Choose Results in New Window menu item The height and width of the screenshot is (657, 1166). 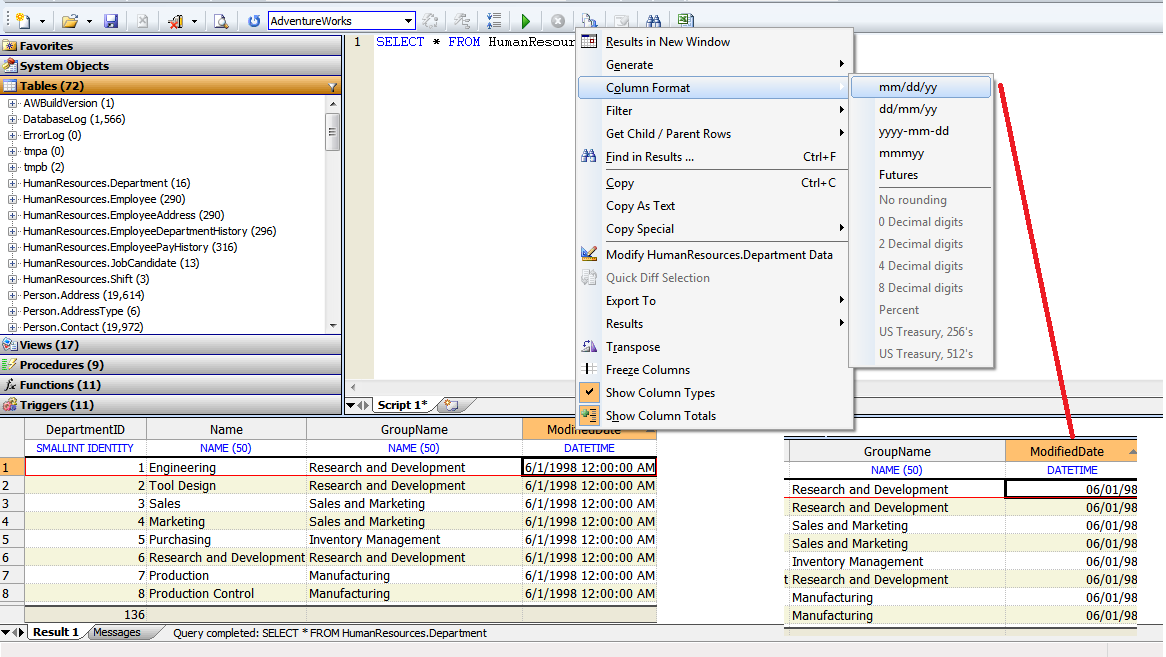tap(668, 41)
